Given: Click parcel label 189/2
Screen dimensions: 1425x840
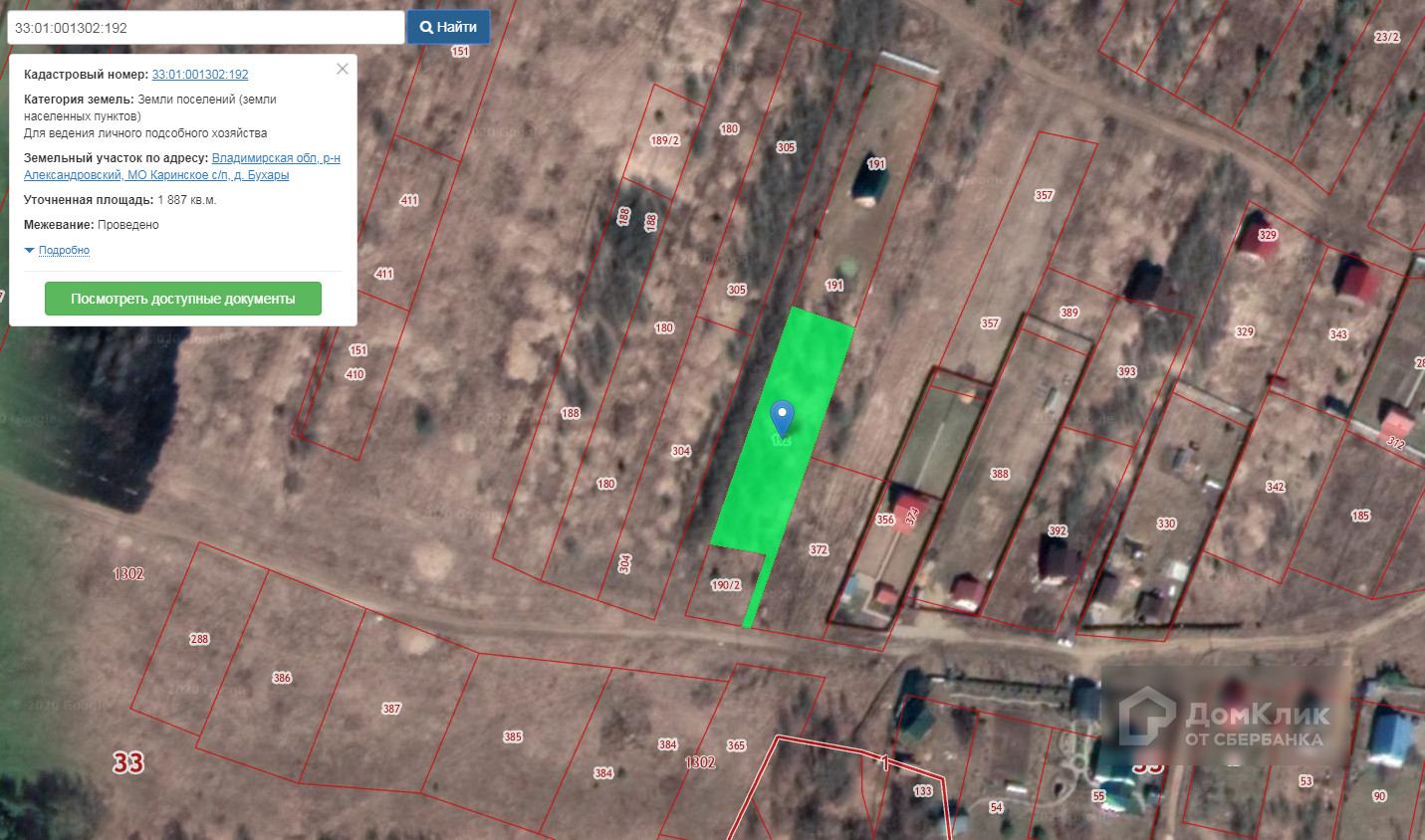Looking at the screenshot, I should coord(664,140).
